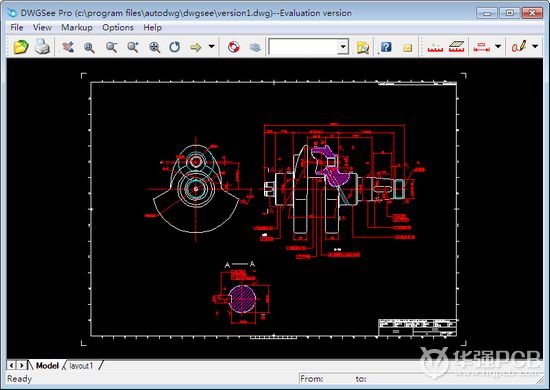550x390 pixels.
Task: Select the pan hand tool
Action: coord(68,47)
